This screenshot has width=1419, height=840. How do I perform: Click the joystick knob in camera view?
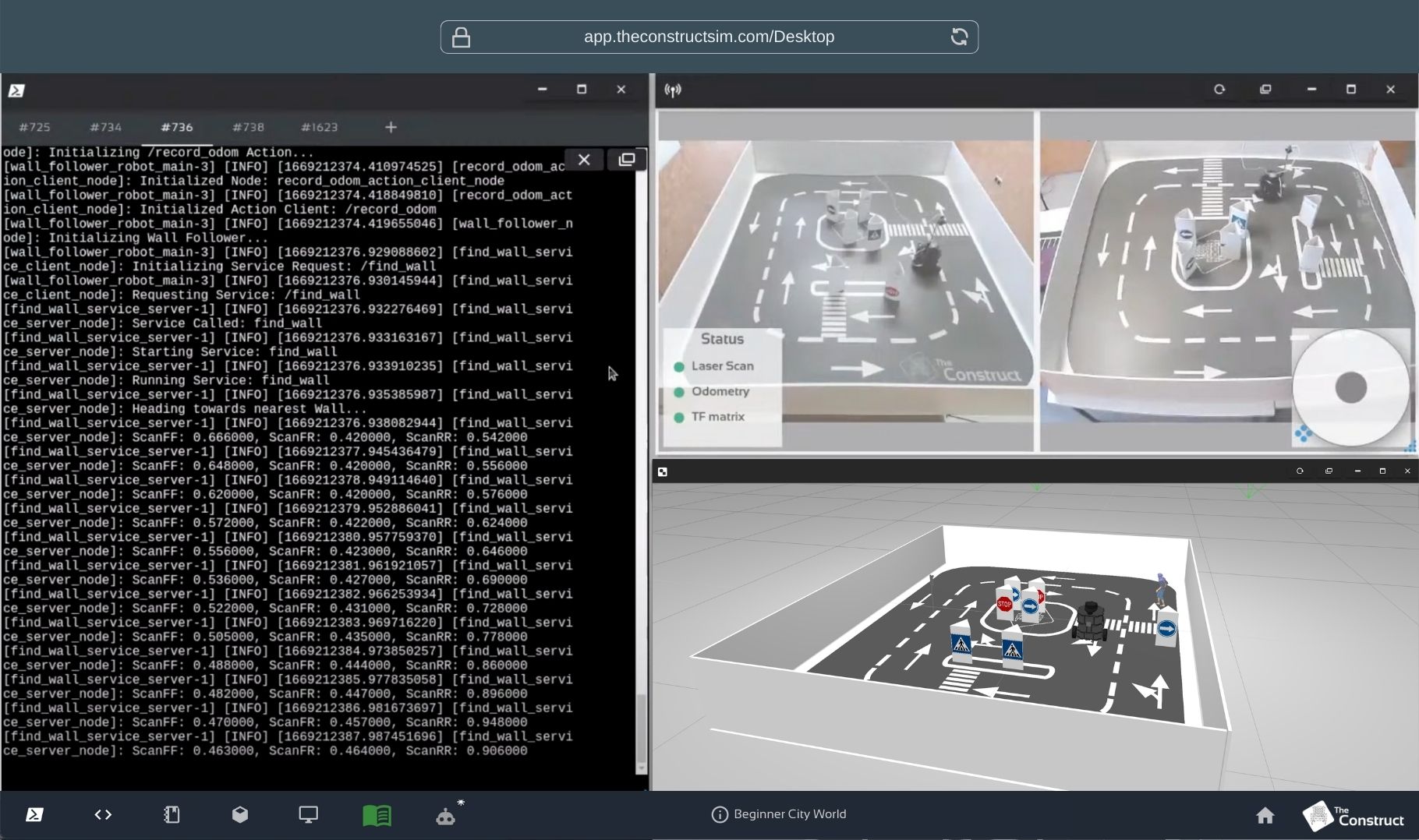tap(1351, 388)
